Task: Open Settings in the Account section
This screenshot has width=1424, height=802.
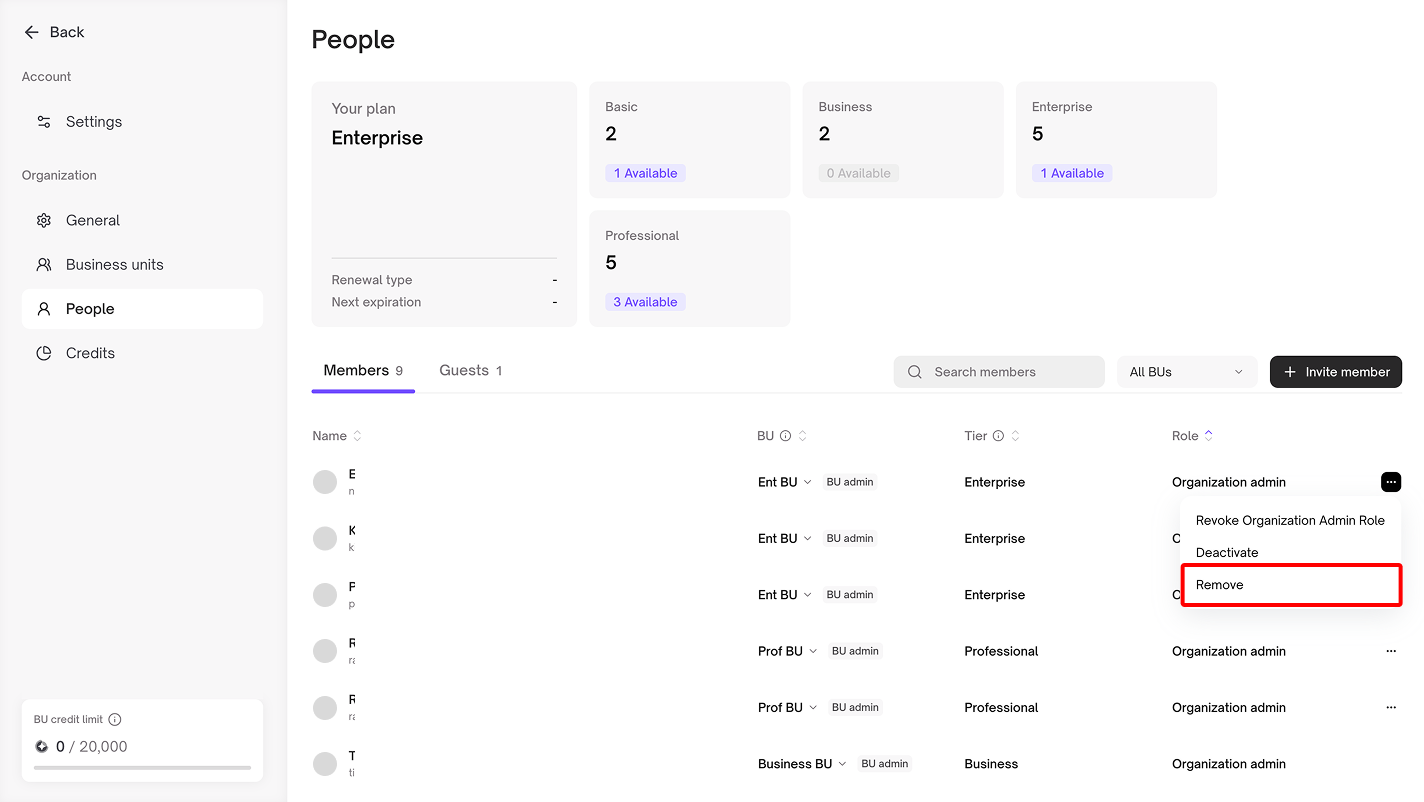Action: coord(93,122)
